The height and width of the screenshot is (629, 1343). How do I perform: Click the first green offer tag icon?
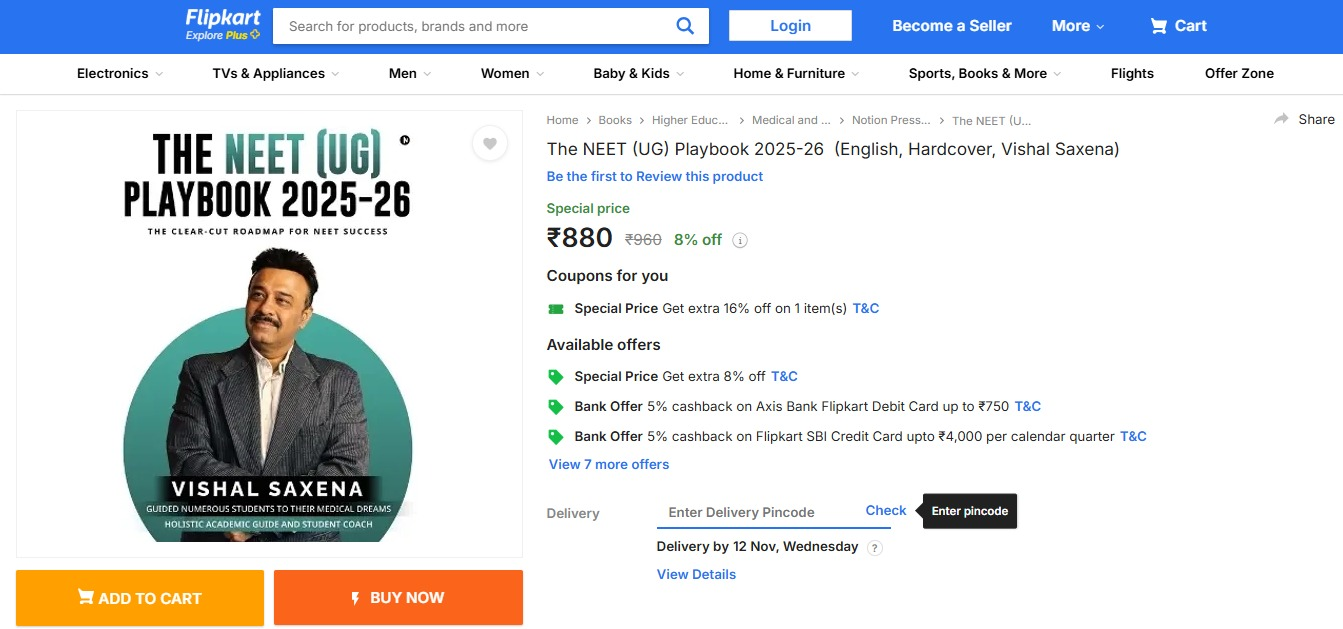pos(556,377)
